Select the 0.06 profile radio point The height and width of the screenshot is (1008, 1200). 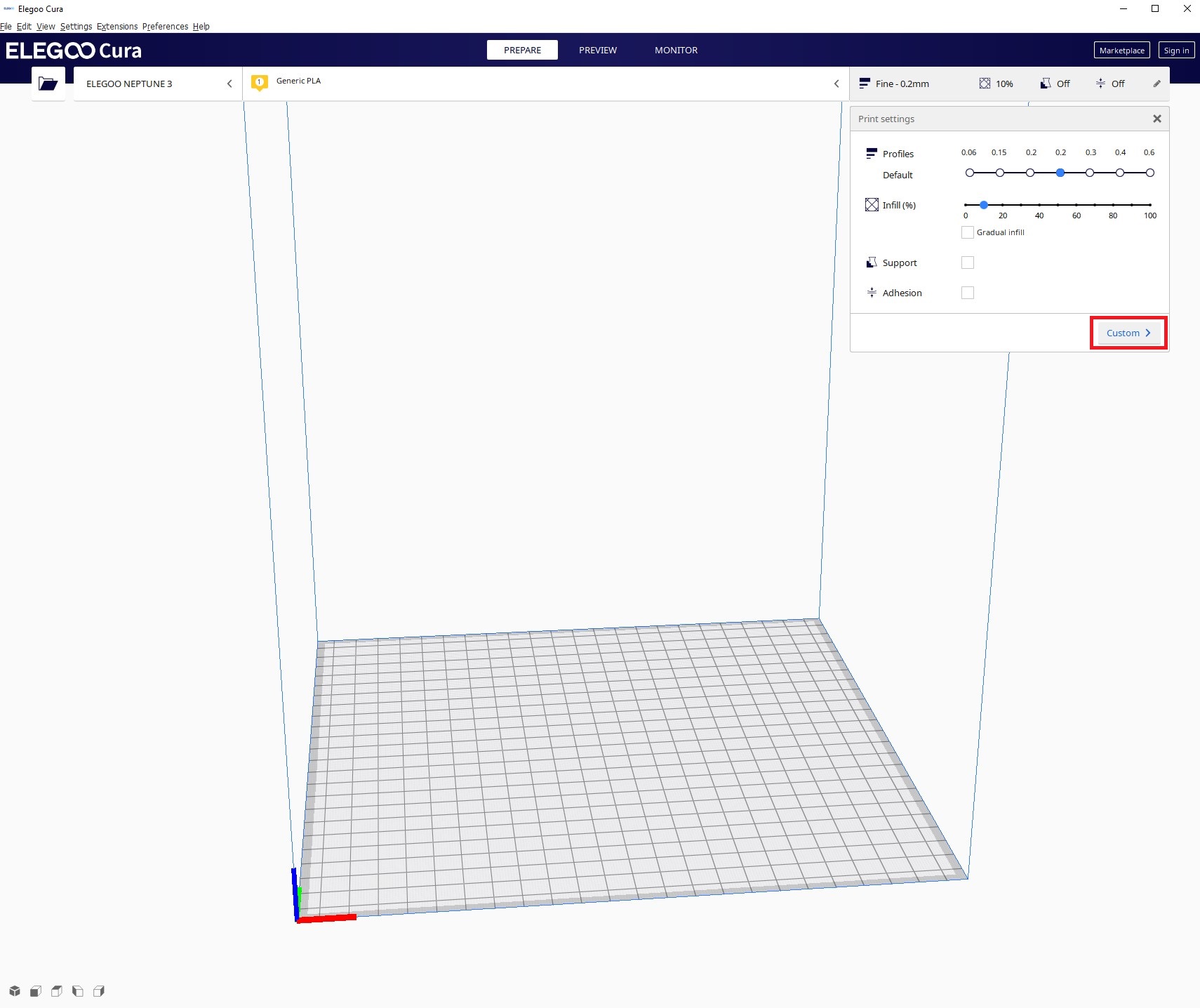(x=970, y=173)
